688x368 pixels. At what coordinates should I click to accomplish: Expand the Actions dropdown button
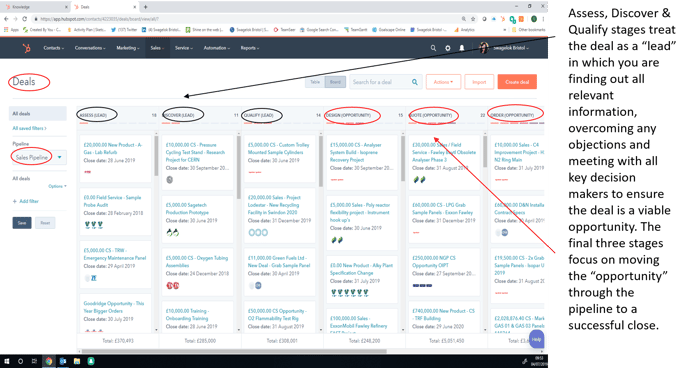pyautogui.click(x=443, y=82)
